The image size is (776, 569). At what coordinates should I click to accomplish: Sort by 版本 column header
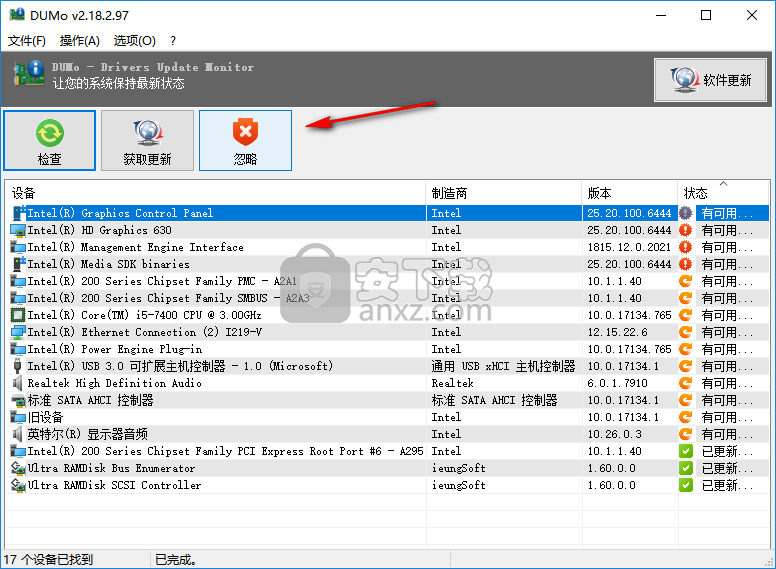click(x=630, y=193)
